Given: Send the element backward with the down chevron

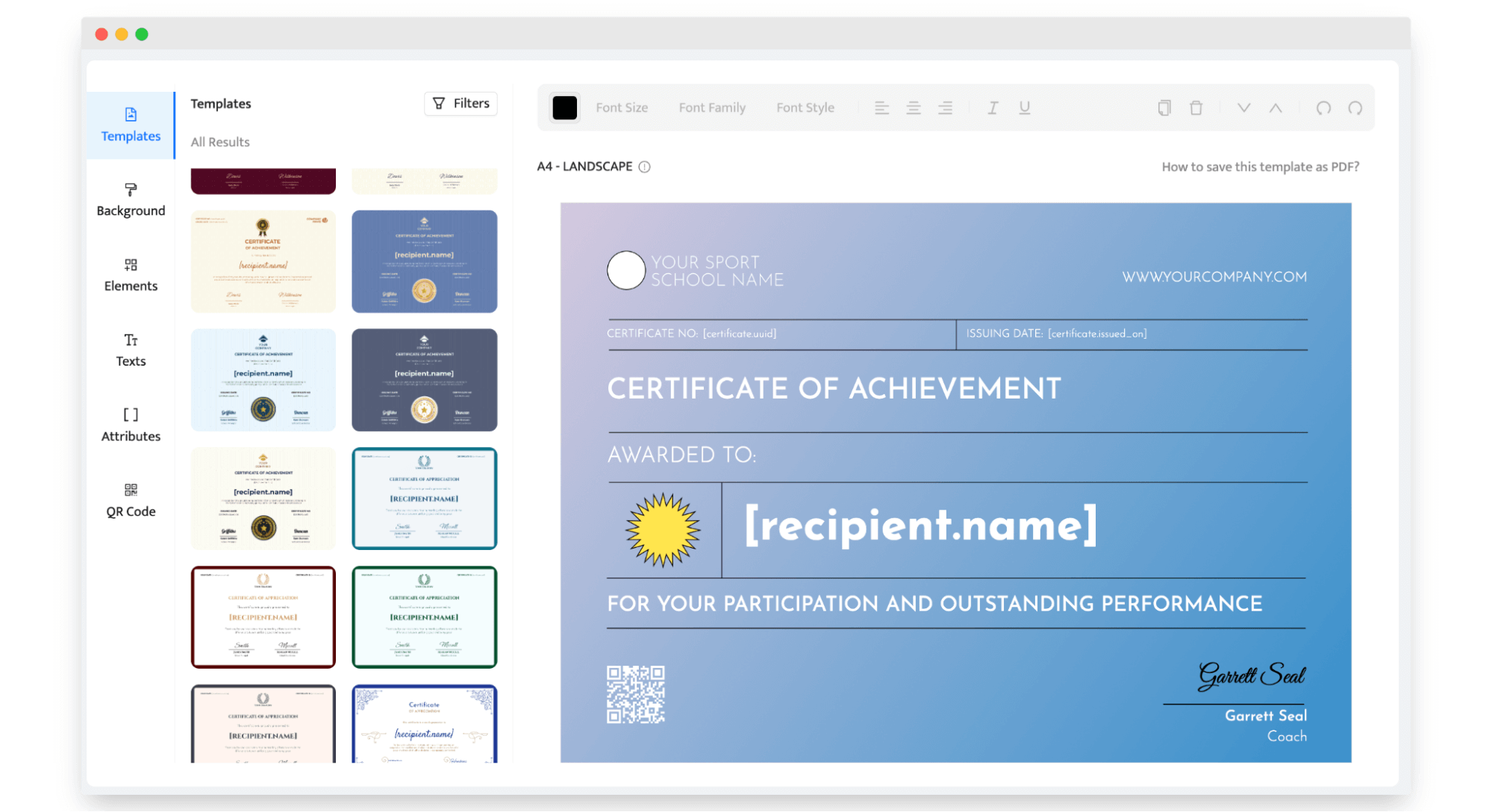Looking at the screenshot, I should [1243, 108].
